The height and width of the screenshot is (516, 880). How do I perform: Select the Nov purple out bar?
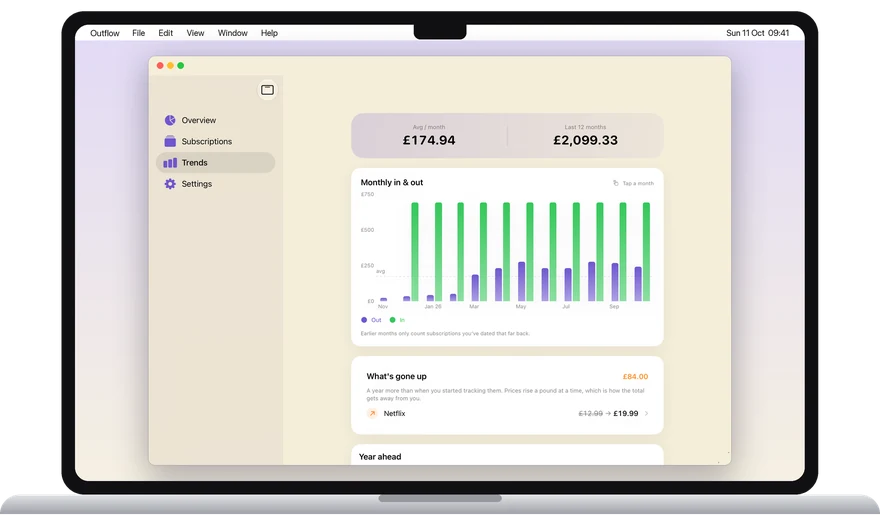coord(383,300)
